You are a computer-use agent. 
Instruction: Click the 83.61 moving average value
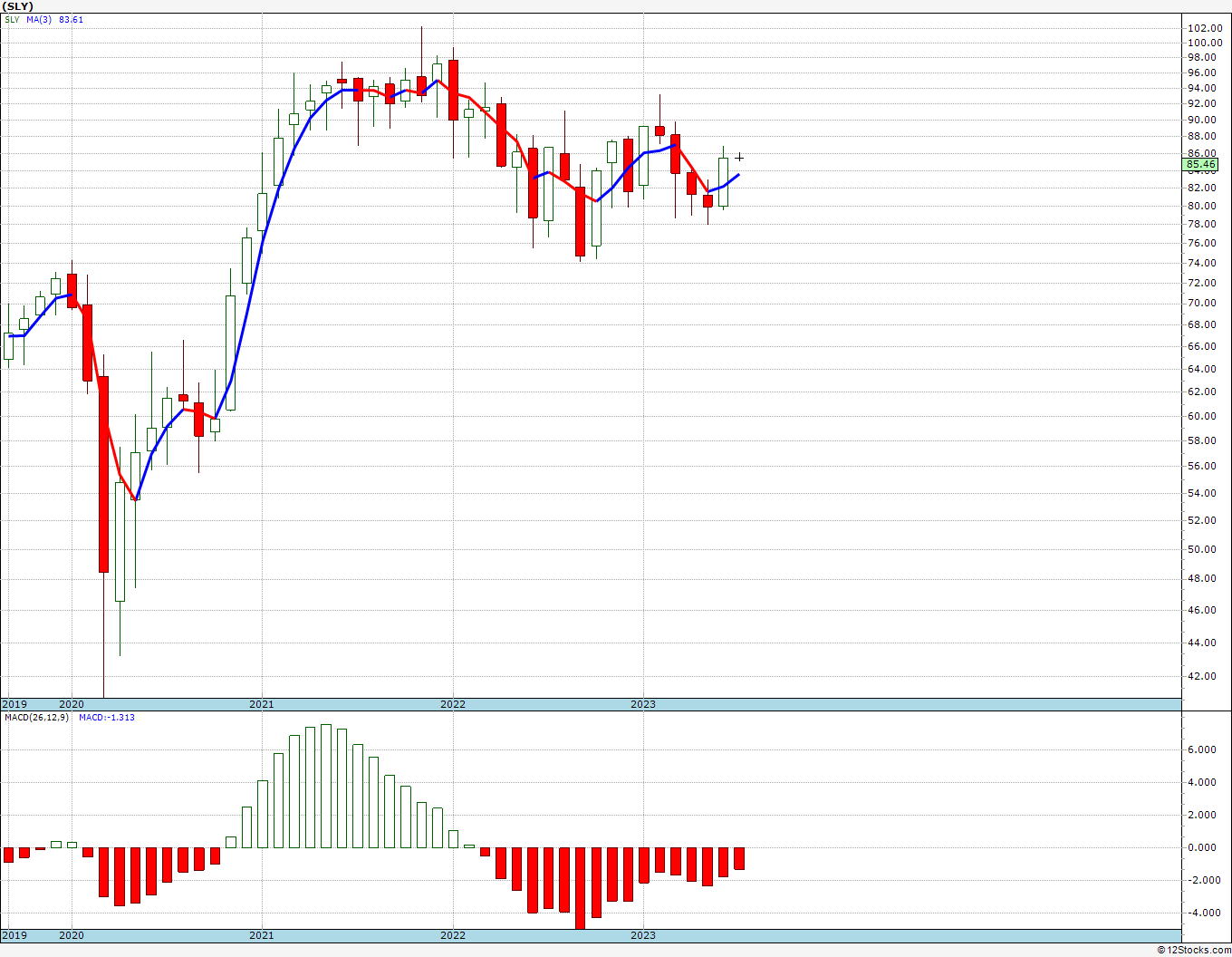click(72, 19)
